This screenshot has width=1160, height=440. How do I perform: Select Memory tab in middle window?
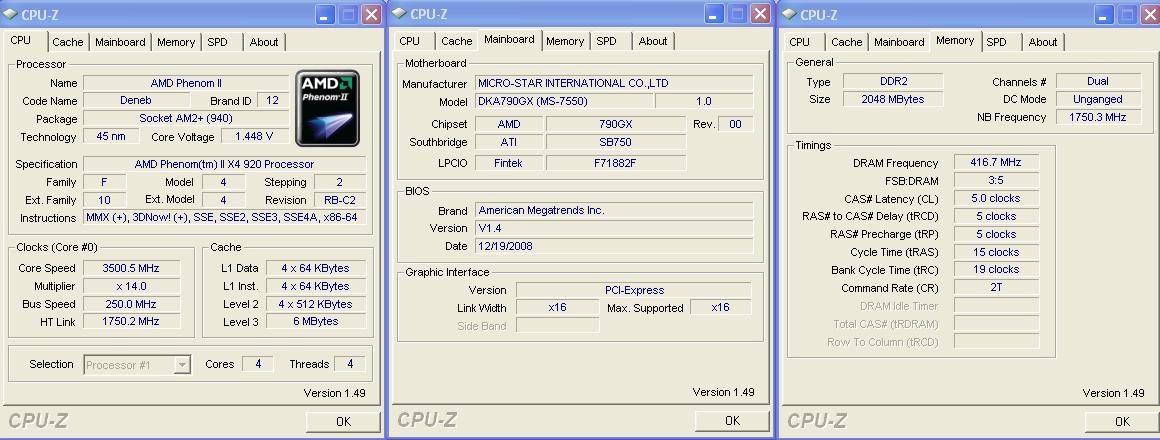click(565, 41)
